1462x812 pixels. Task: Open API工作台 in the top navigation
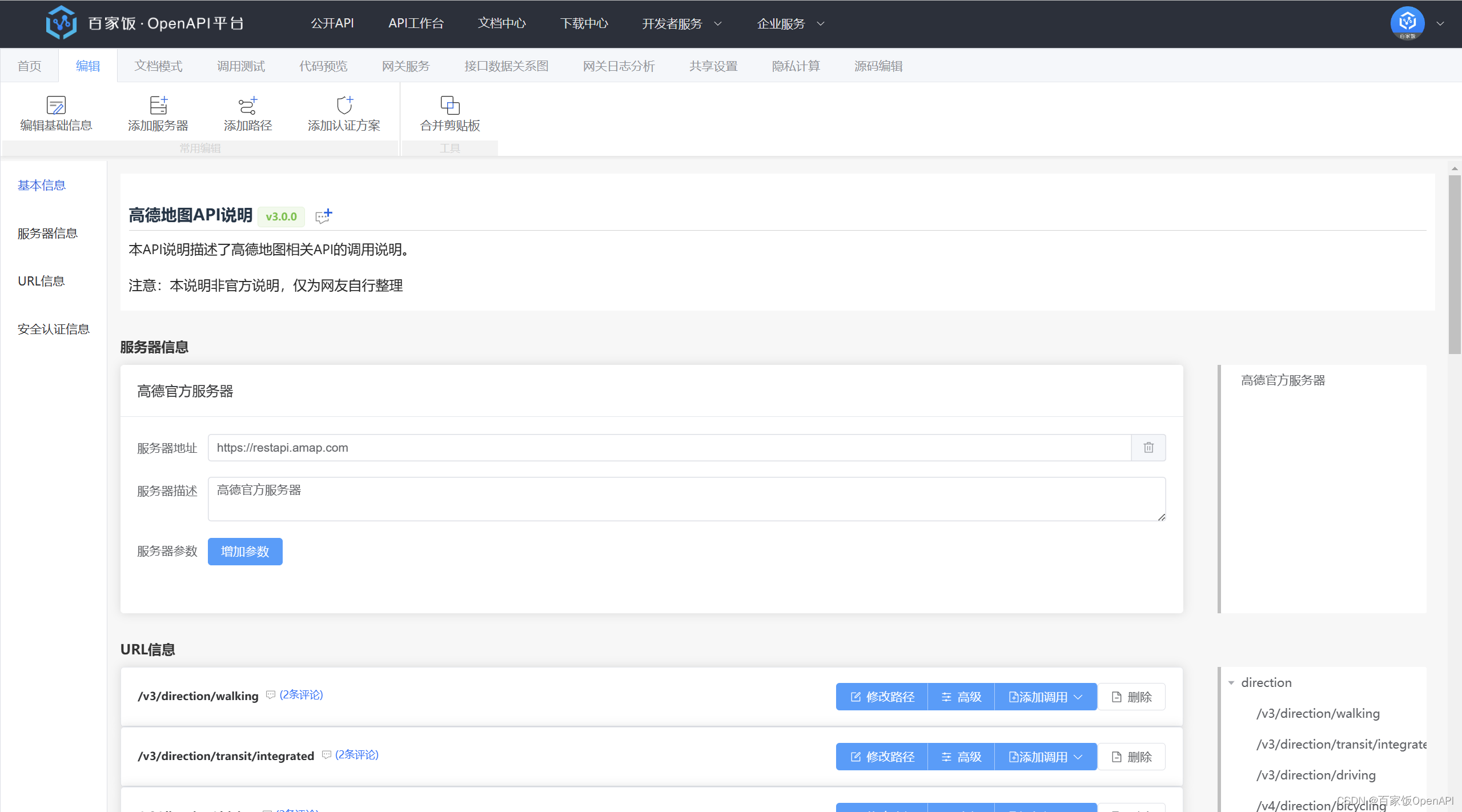(x=416, y=23)
